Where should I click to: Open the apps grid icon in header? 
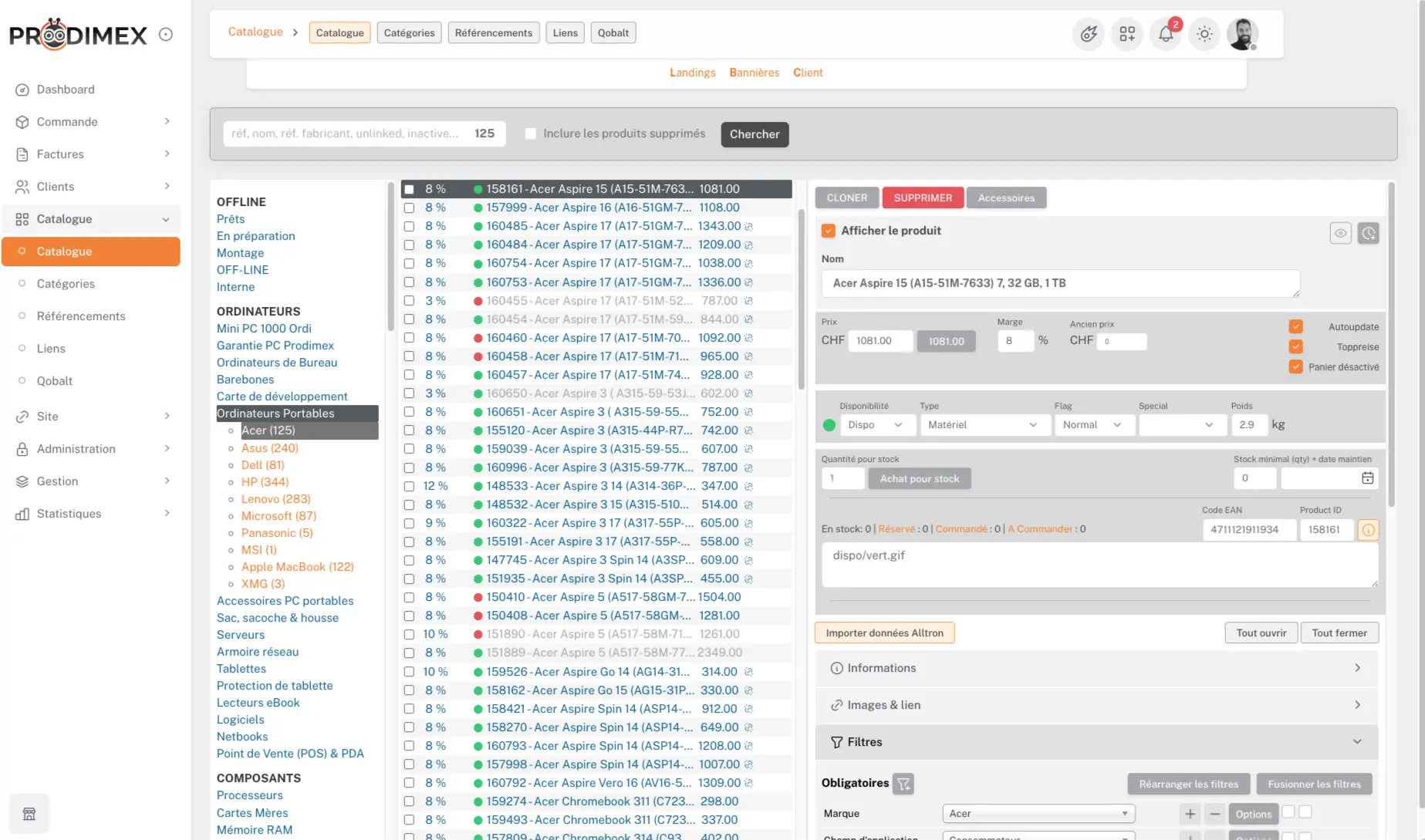click(x=1127, y=34)
